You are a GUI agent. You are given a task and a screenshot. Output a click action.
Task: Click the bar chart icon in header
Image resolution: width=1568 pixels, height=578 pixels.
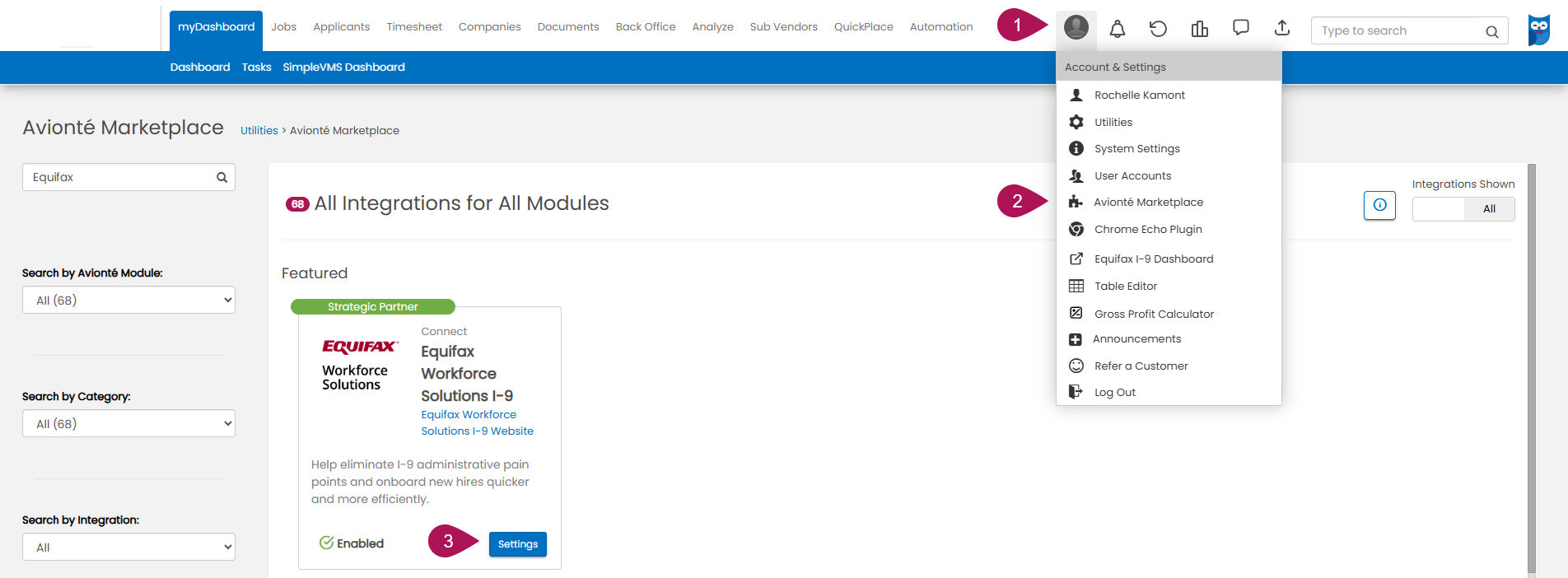tap(1200, 30)
